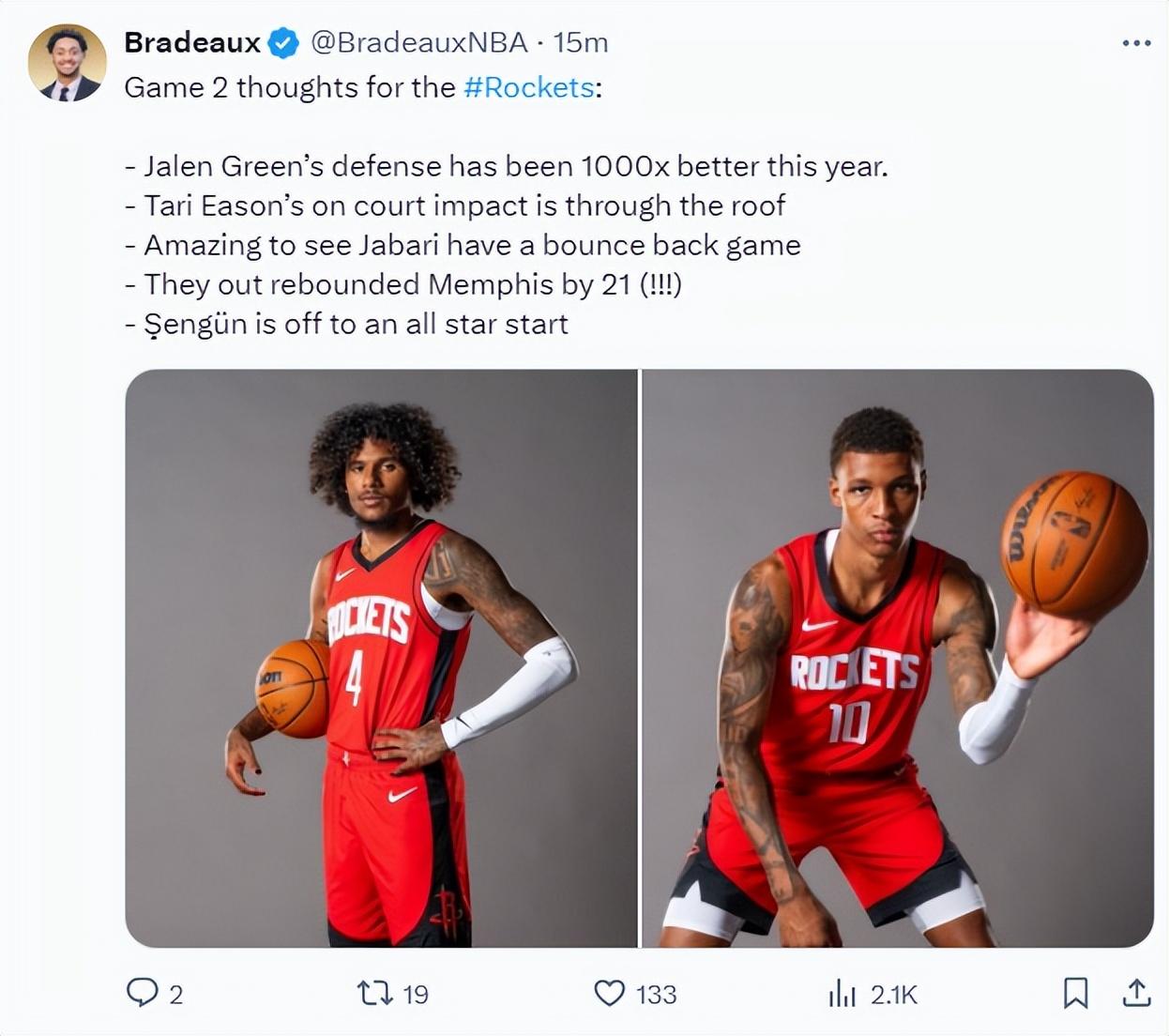Image resolution: width=1169 pixels, height=1036 pixels.
Task: Bookmark this tweet
Action: [1076, 993]
